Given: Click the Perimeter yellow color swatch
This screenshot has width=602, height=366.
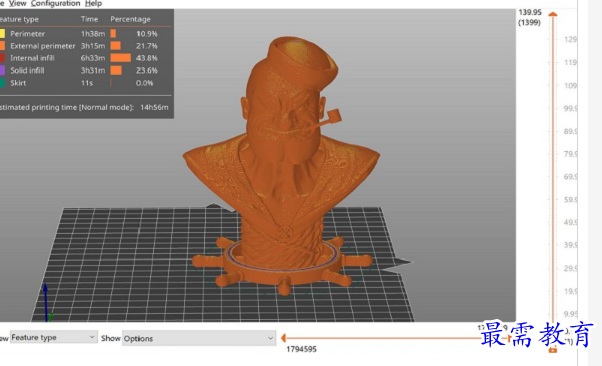Looking at the screenshot, I should coord(2,34).
